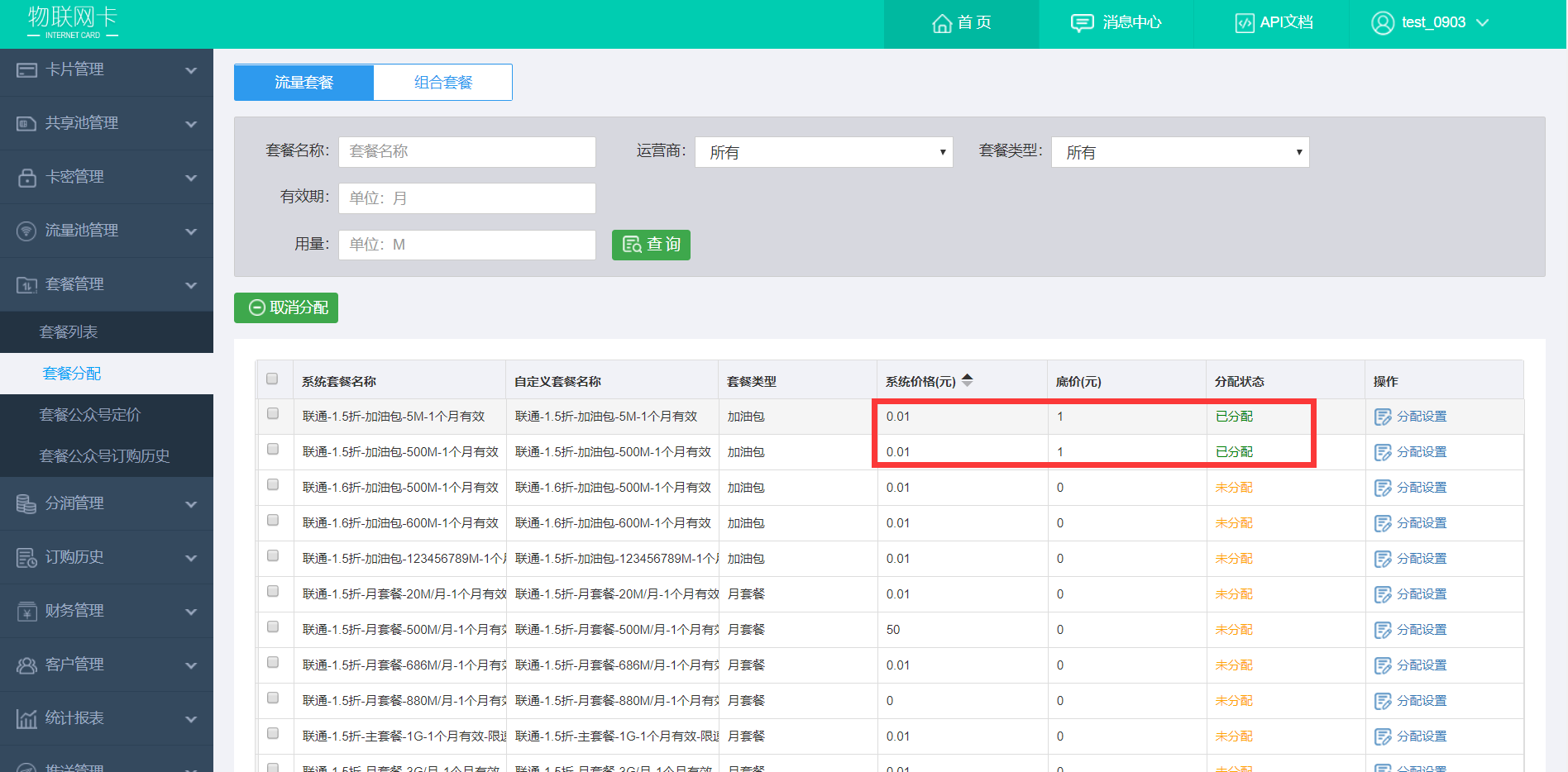Click the 订购历史 list icon

pyautogui.click(x=26, y=558)
